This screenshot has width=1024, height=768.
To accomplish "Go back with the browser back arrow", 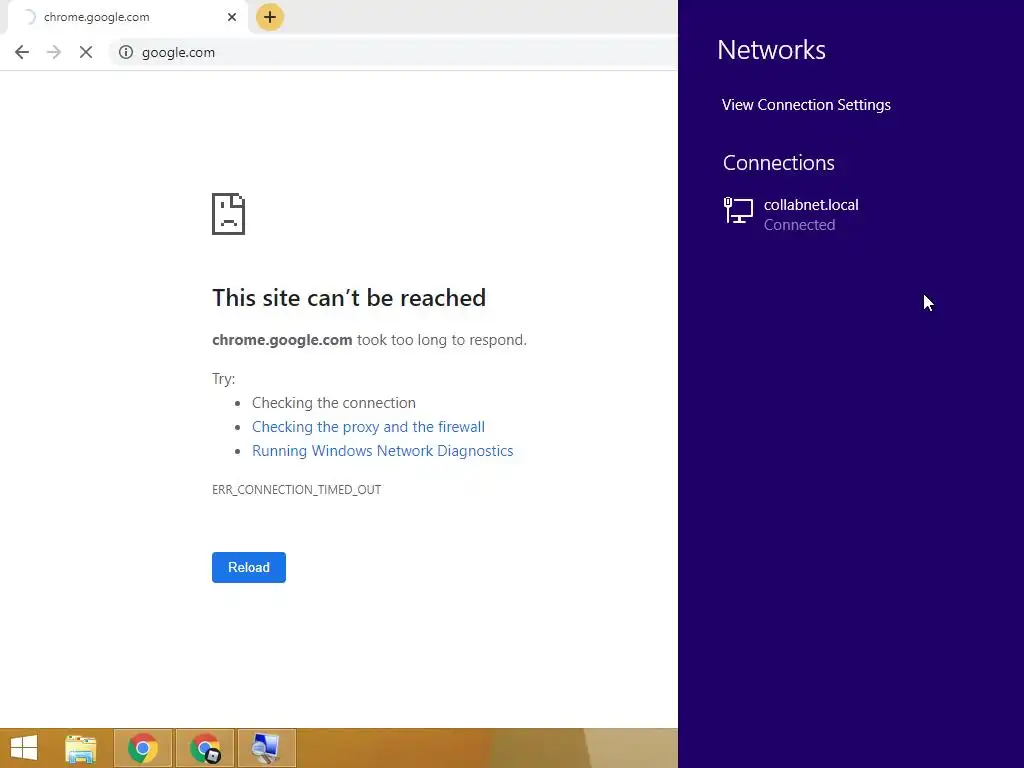I will [x=22, y=52].
